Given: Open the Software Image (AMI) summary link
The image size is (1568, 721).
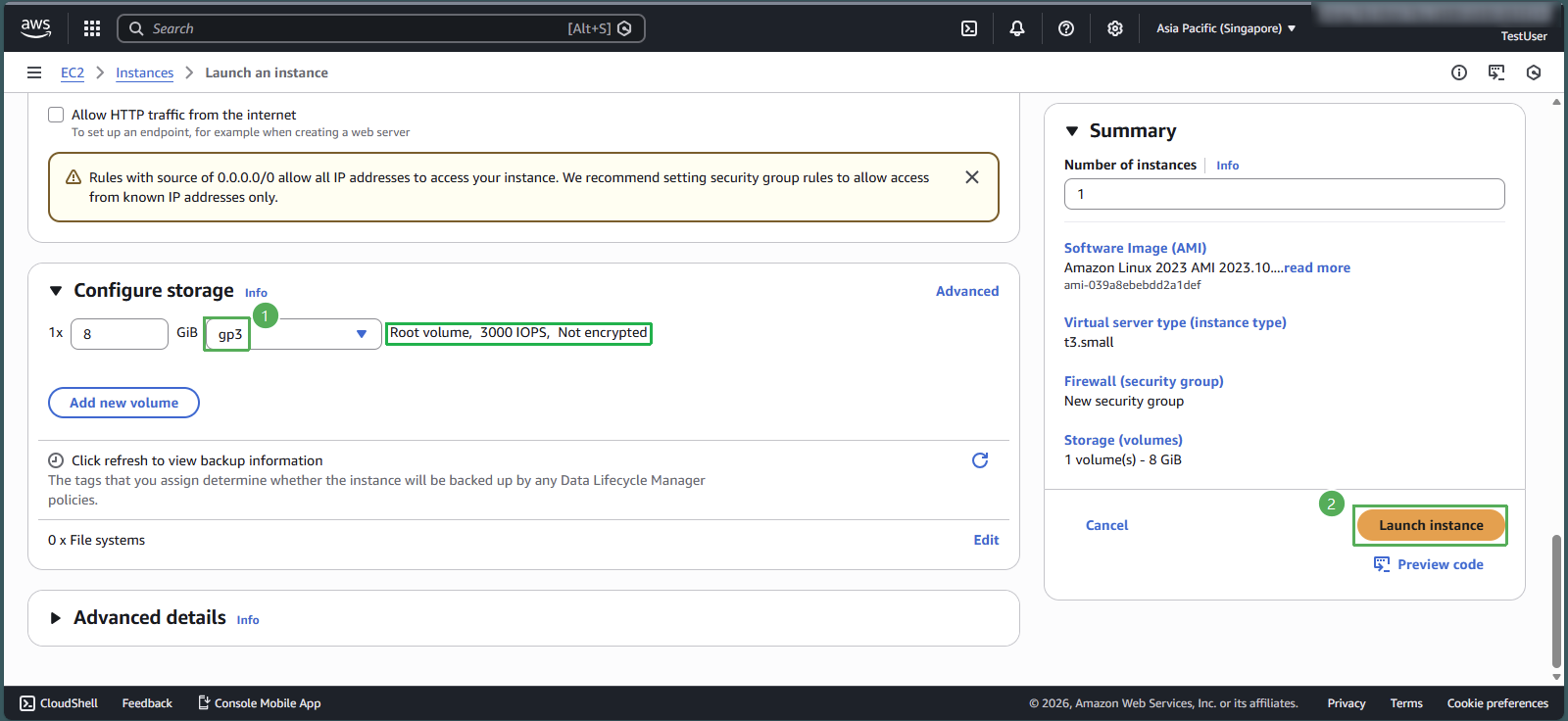Looking at the screenshot, I should coord(1135,248).
